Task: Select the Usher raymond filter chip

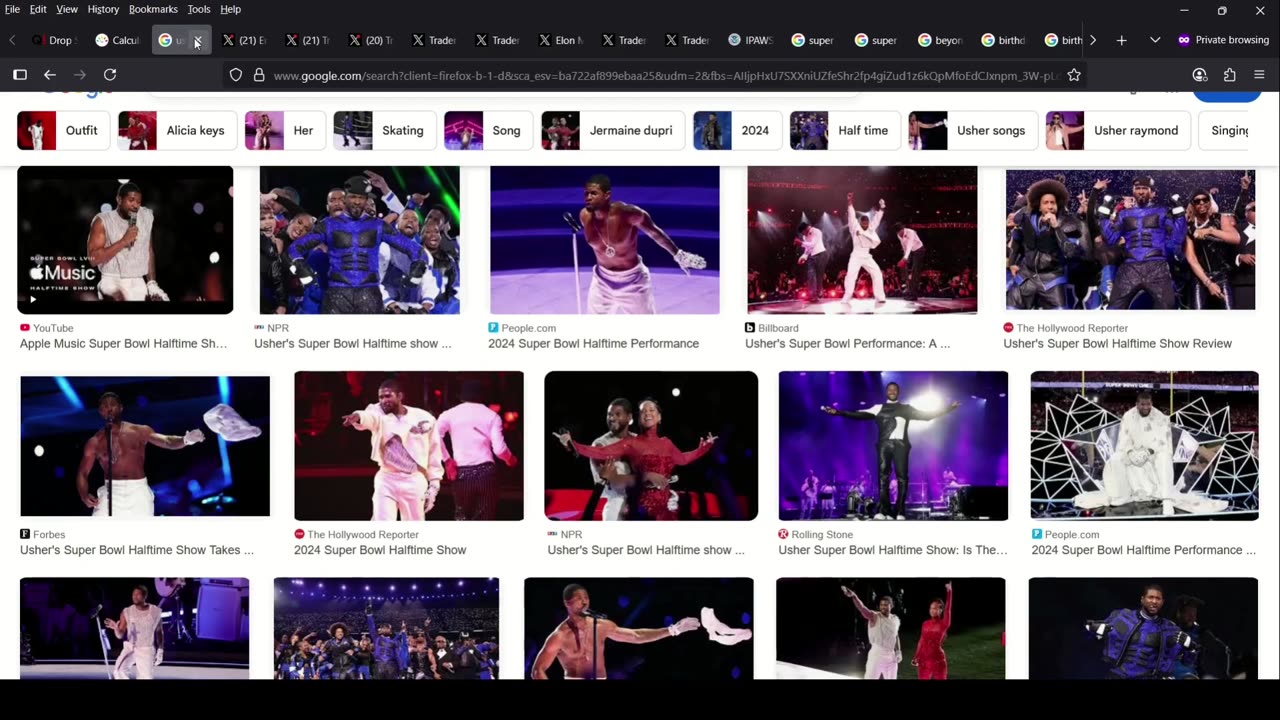Action: point(1117,131)
